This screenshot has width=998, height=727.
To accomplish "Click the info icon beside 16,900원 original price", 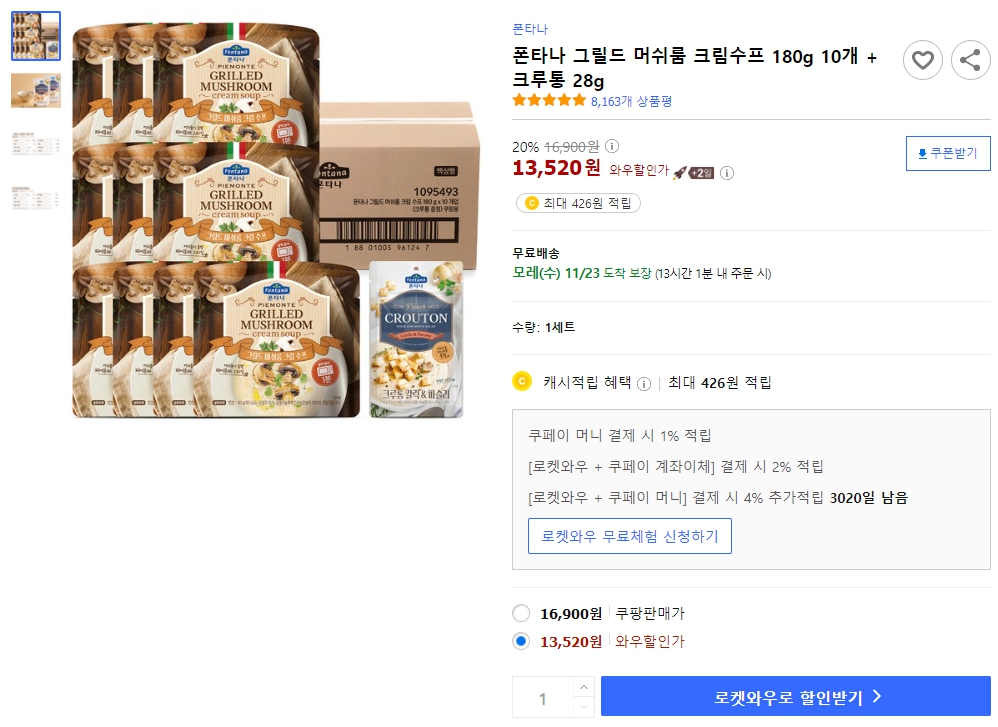I will pos(612,146).
